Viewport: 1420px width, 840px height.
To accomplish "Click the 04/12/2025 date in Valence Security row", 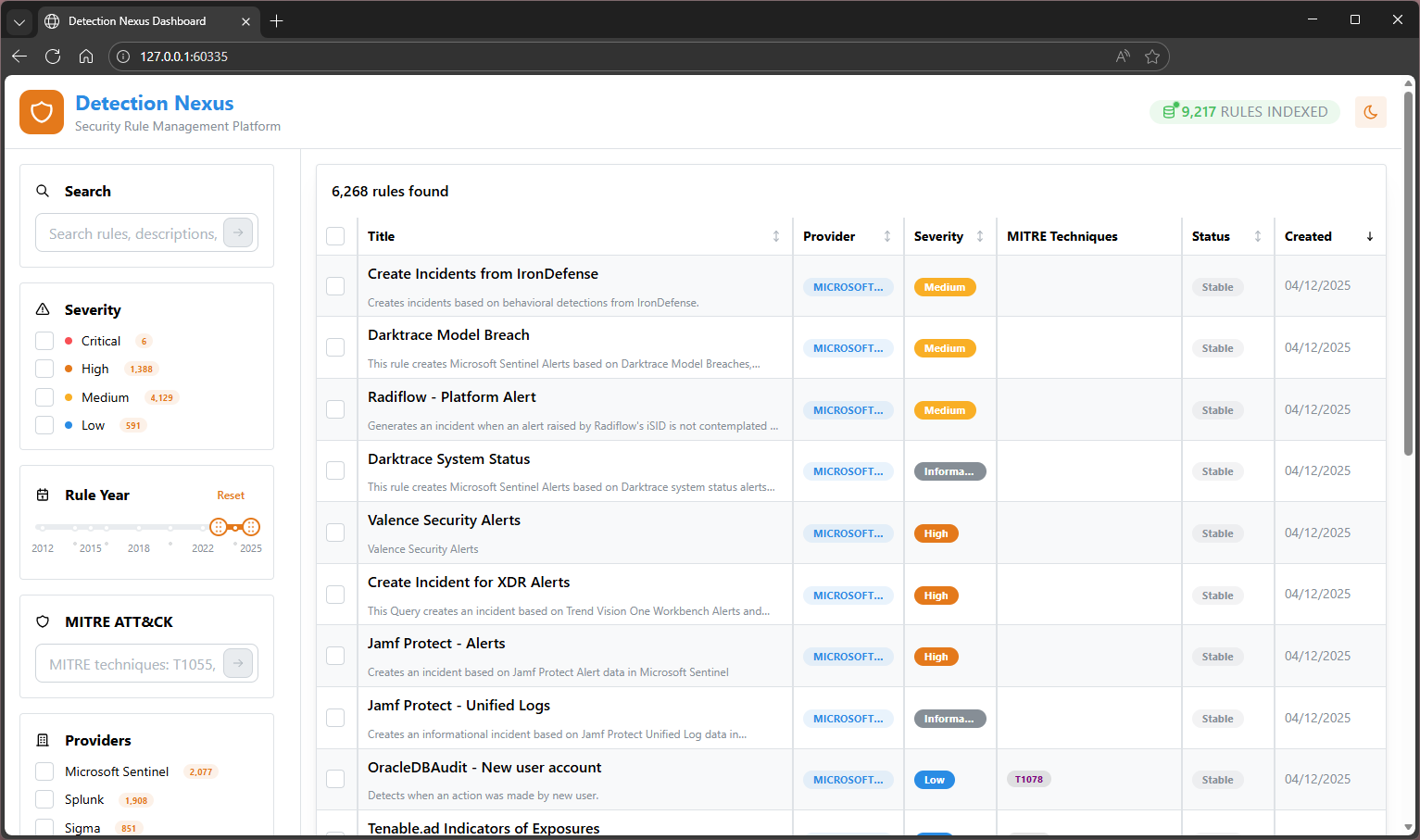I will (1317, 533).
